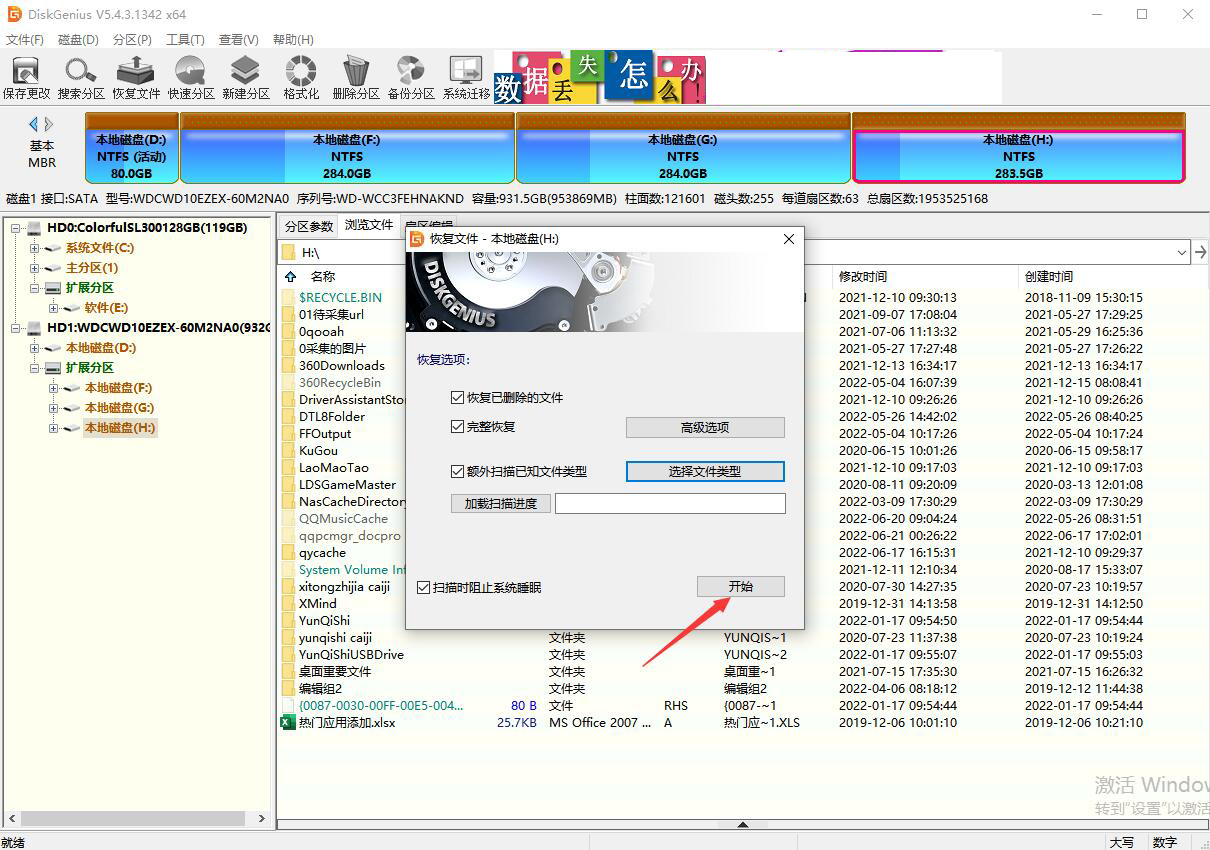Screen dimensions: 1210x850
Task: Go to previous disk with left arrow
Action: 33,124
